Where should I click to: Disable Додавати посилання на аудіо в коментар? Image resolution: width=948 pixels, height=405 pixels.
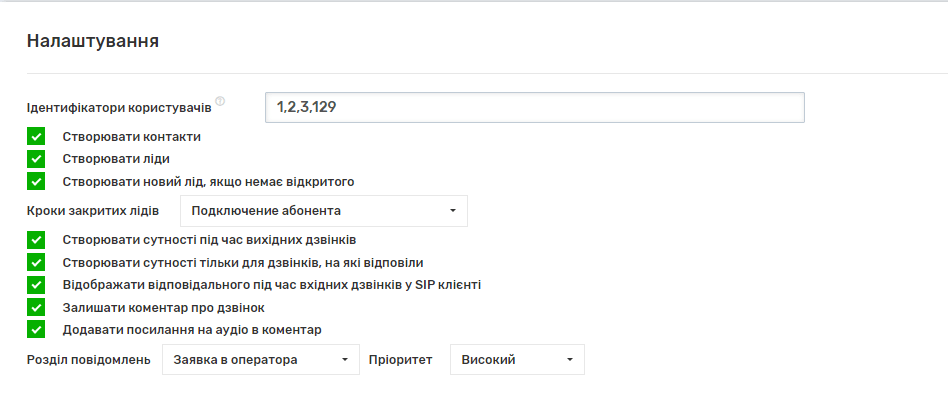tap(36, 329)
